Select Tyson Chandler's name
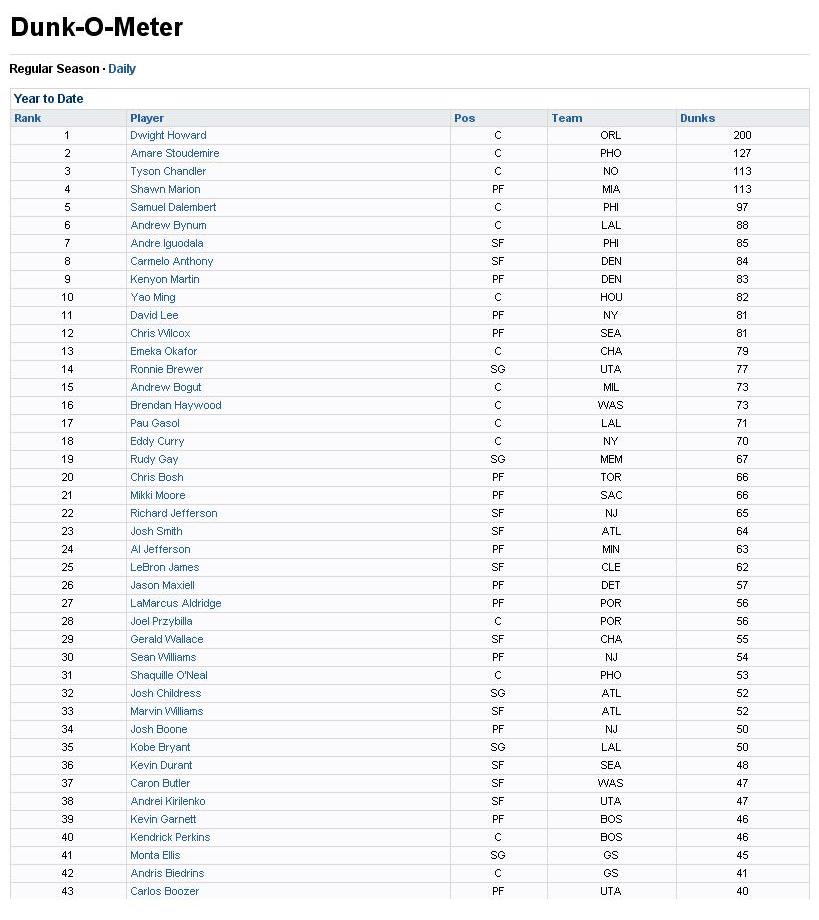This screenshot has width=819, height=920. click(x=168, y=171)
